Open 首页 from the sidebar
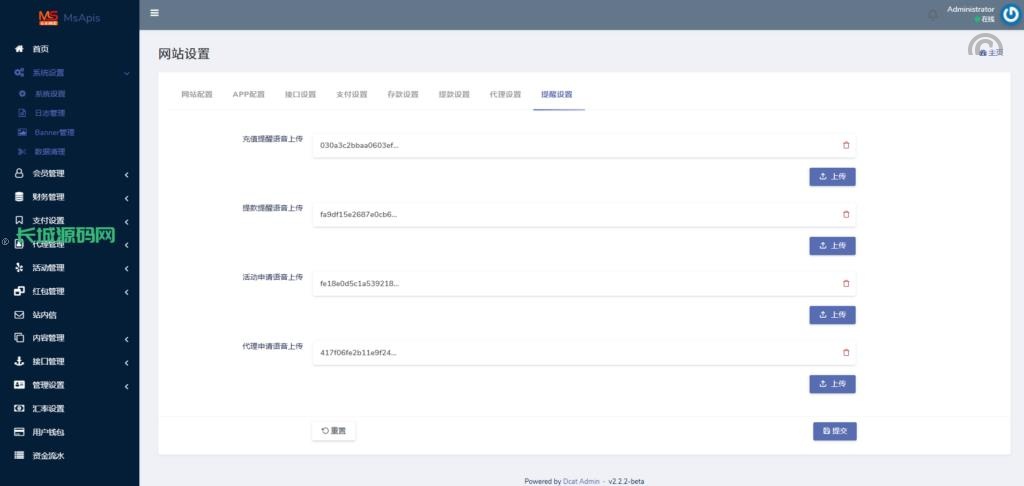 40,49
